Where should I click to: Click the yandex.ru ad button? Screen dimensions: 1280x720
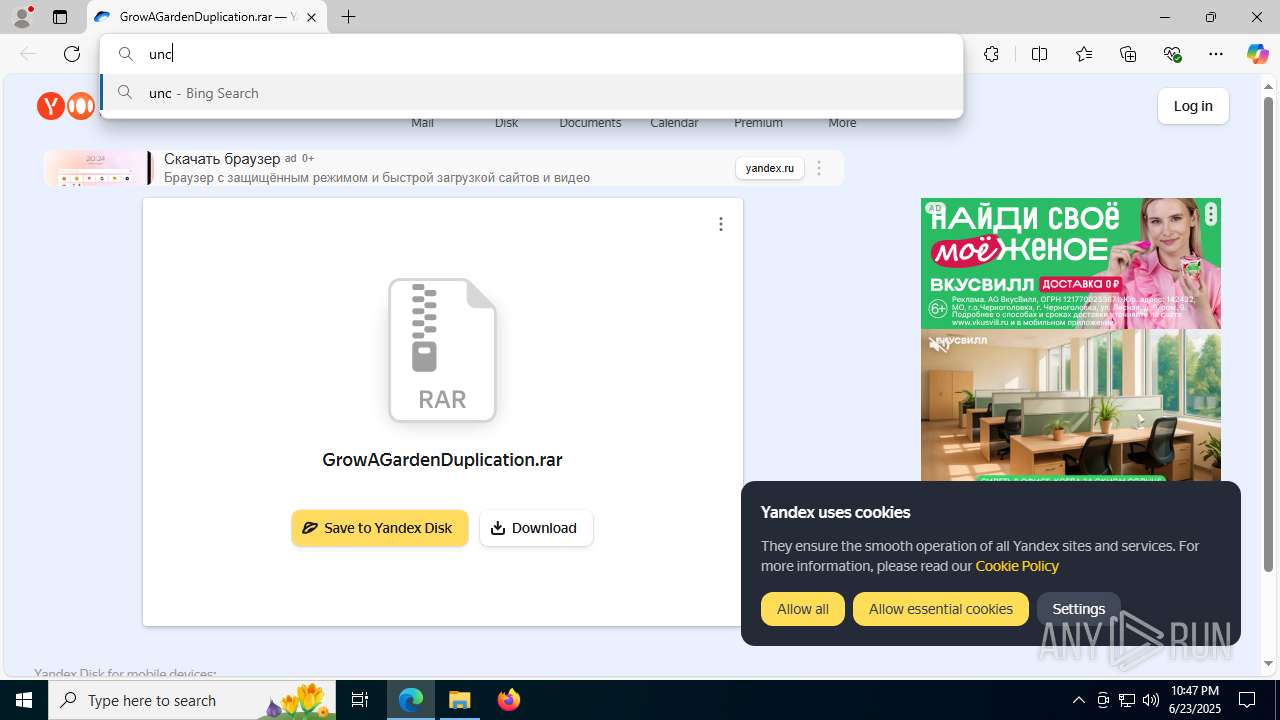(x=770, y=168)
